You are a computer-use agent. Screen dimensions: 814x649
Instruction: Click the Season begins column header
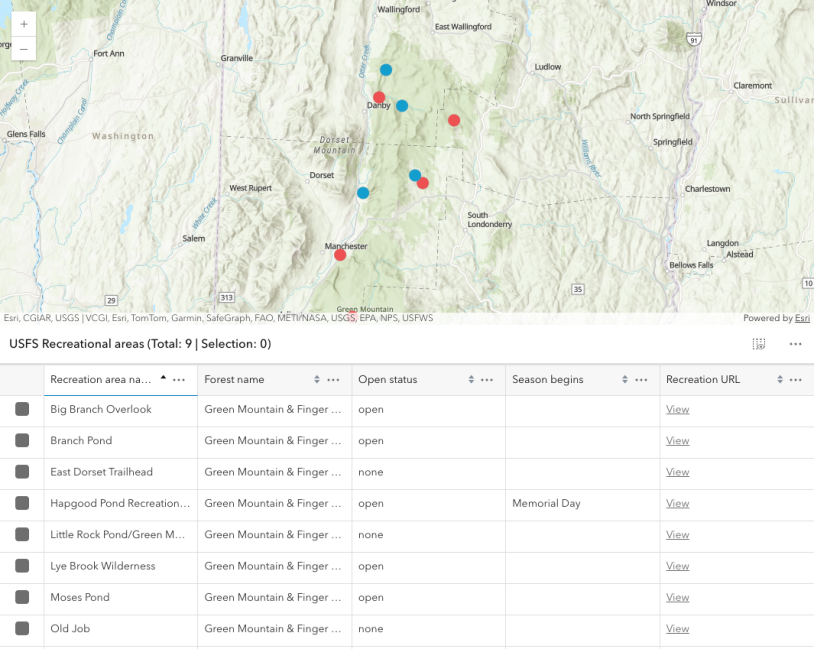pos(550,379)
